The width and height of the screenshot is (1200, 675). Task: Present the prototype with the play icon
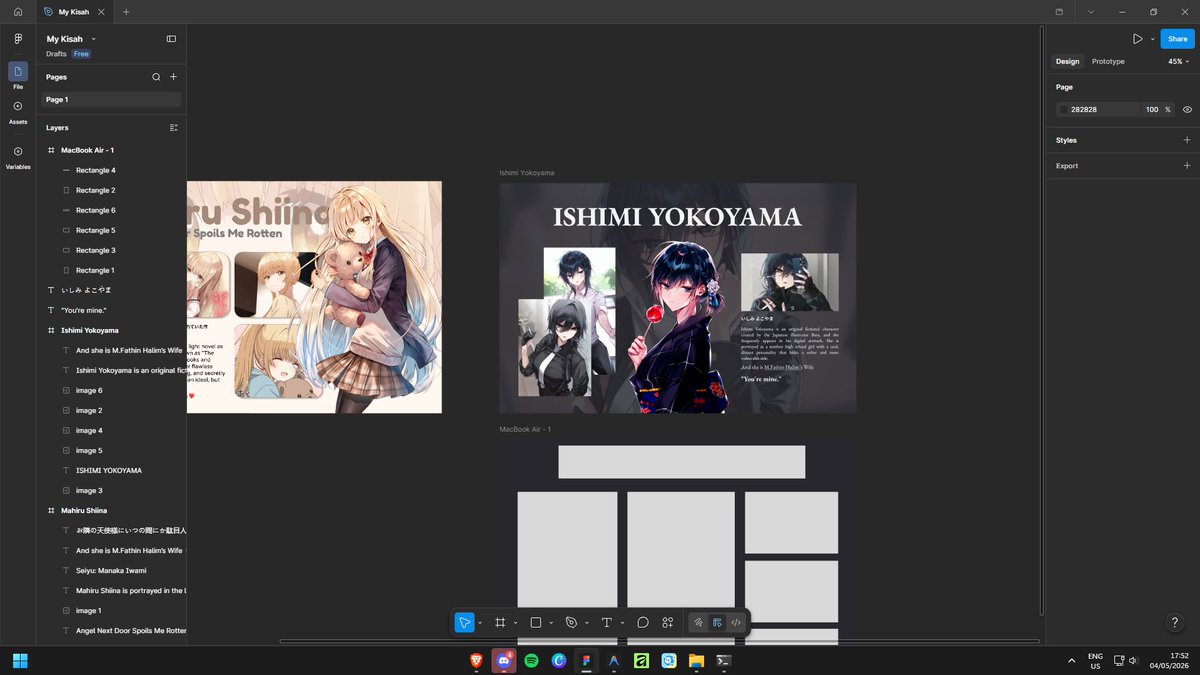(1137, 39)
